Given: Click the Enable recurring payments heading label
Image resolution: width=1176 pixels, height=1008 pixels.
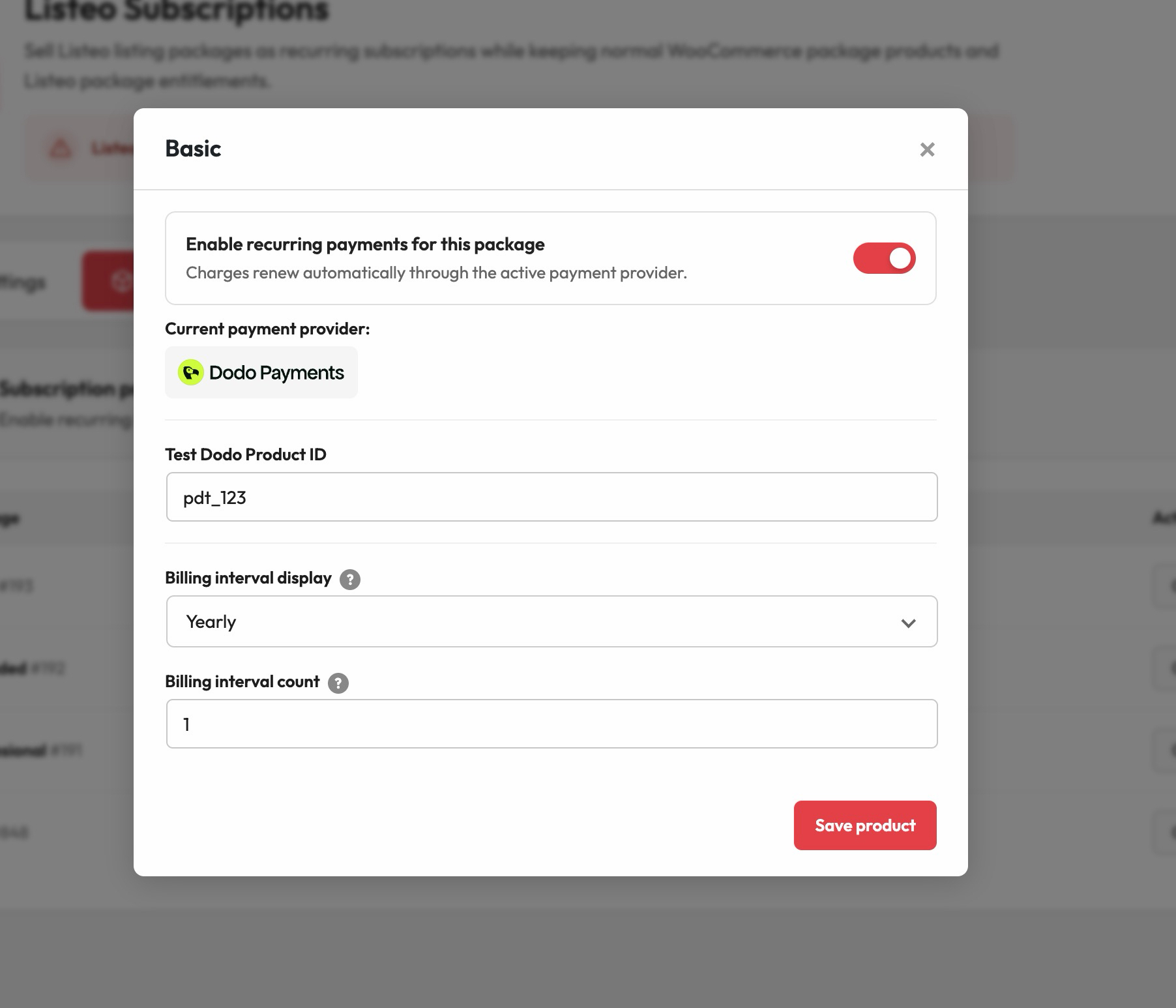Looking at the screenshot, I should coord(365,245).
